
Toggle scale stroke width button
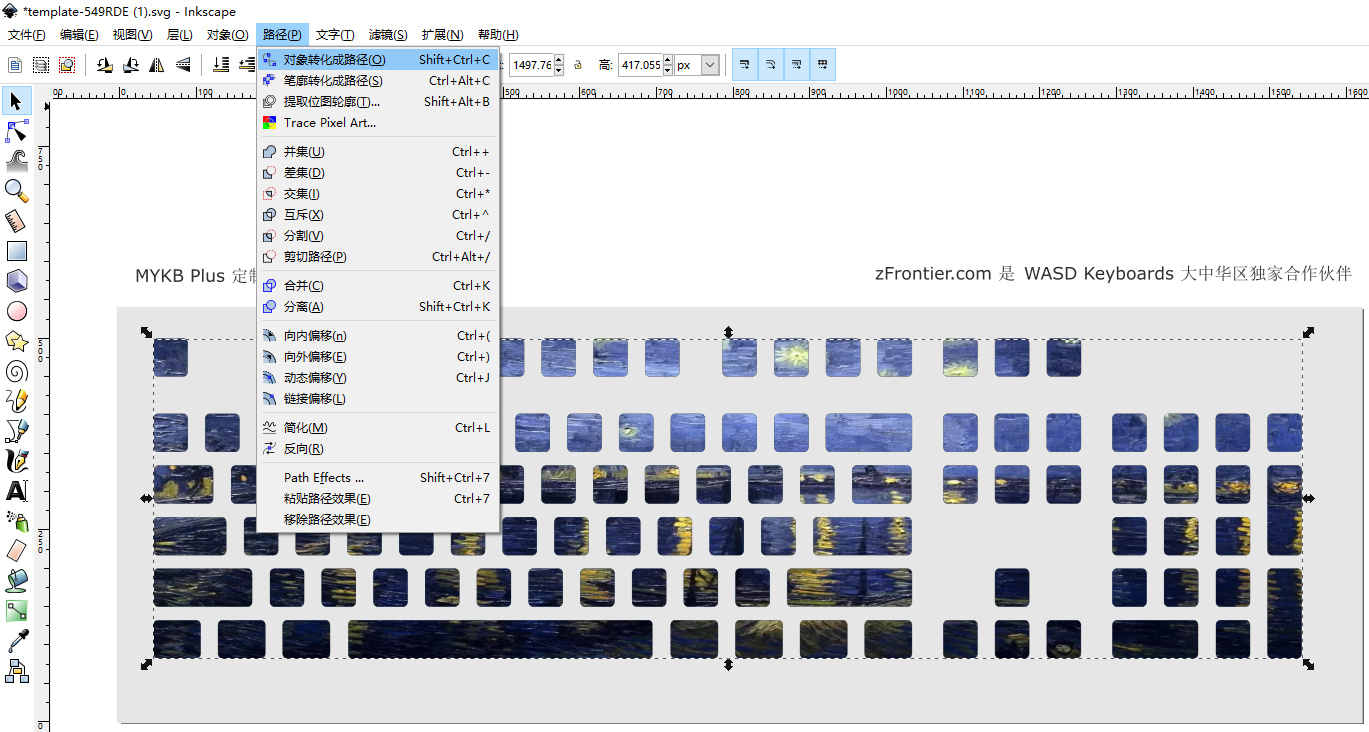(745, 65)
